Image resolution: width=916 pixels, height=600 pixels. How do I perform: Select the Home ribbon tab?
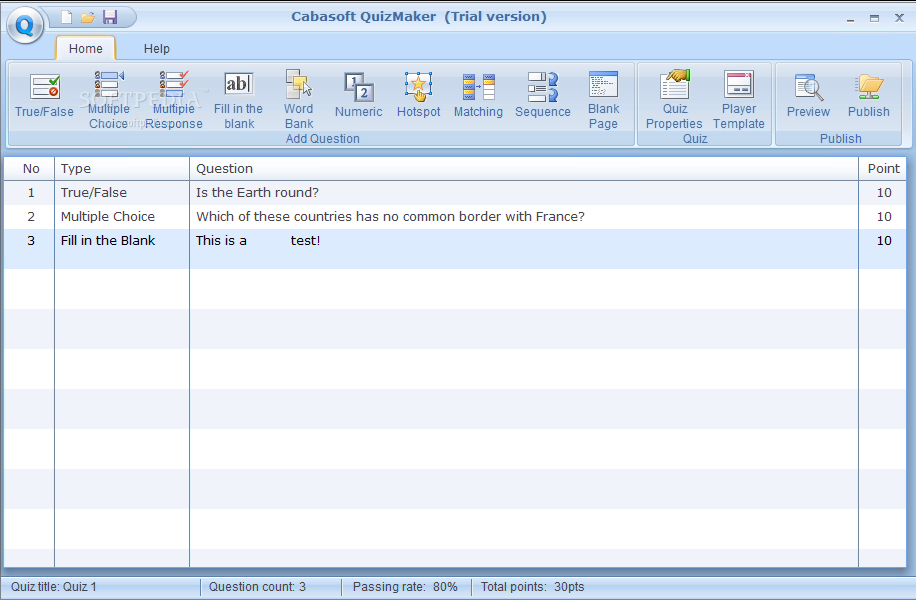click(x=85, y=48)
